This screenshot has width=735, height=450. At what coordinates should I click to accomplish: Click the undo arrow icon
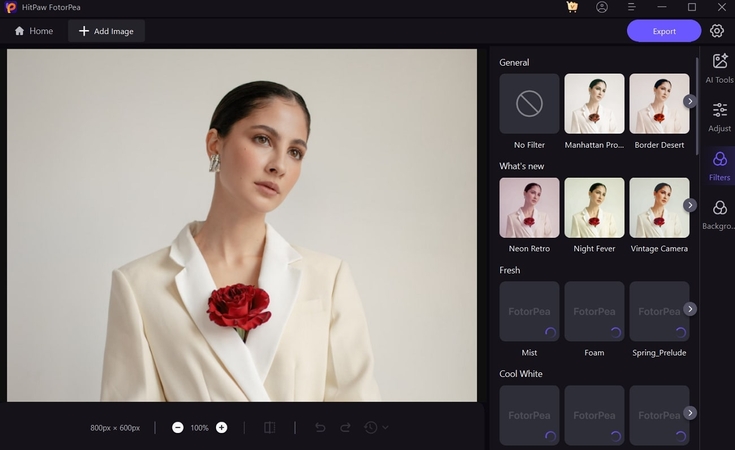320,427
